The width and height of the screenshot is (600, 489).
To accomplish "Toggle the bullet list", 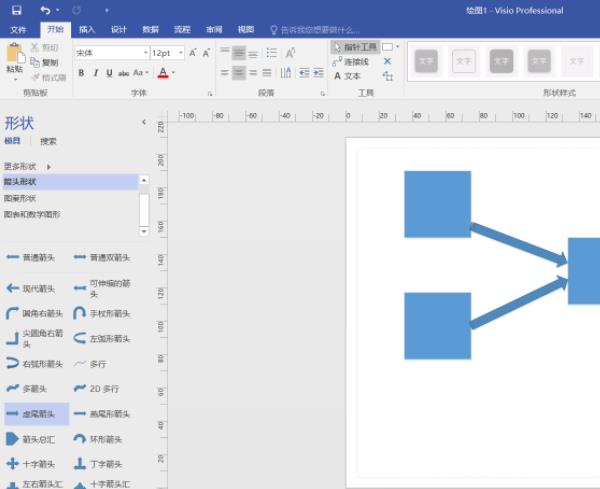I will [x=272, y=52].
